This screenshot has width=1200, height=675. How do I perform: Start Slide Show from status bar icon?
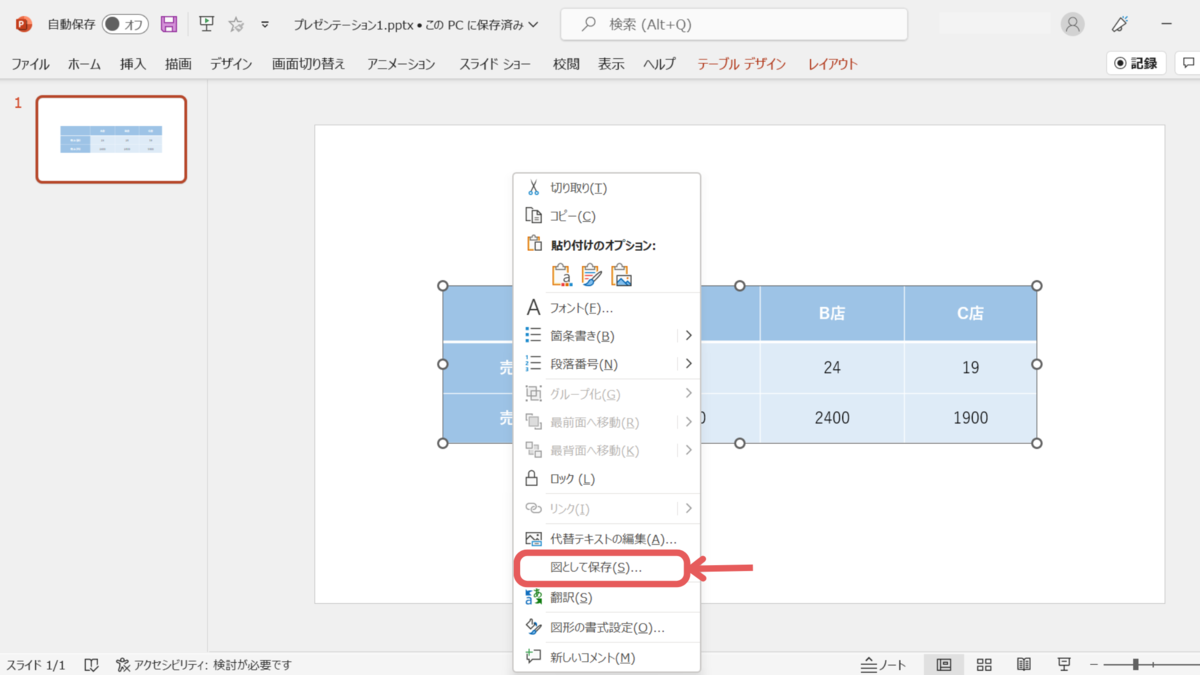(1064, 665)
